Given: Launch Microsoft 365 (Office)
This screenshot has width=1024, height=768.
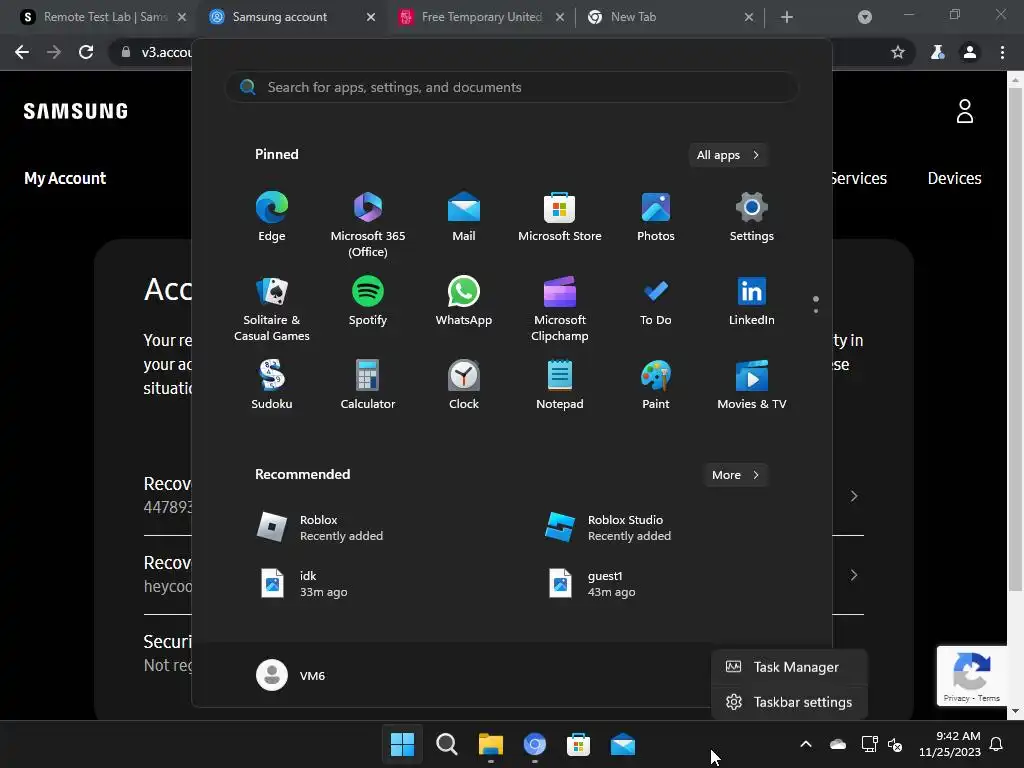Looking at the screenshot, I should [368, 225].
